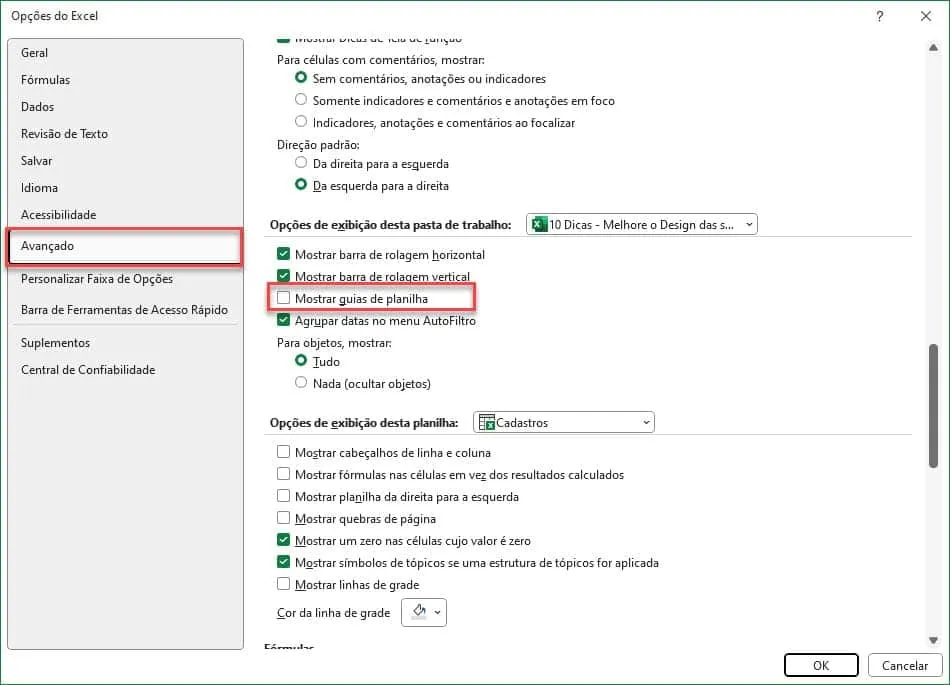Open the Cor da linha de grade dropdown arrow

(437, 612)
